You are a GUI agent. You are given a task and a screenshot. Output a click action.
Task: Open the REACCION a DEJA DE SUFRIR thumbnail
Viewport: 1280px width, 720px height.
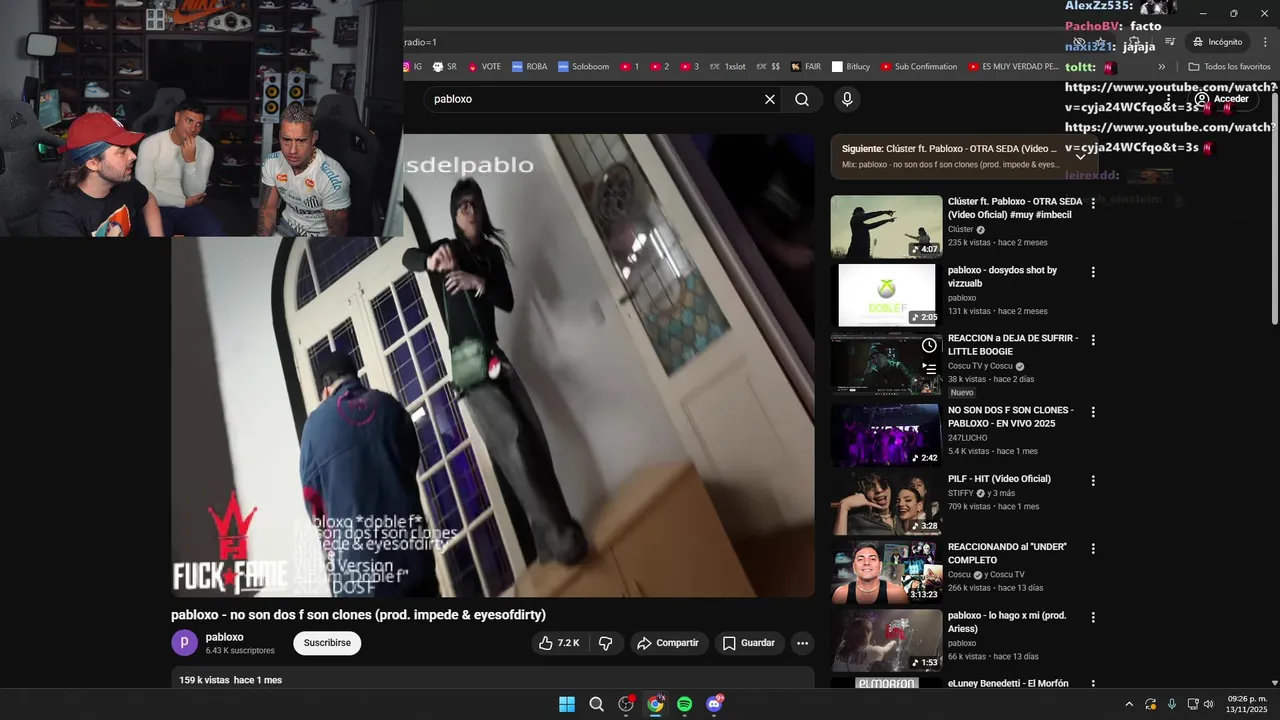[886, 363]
